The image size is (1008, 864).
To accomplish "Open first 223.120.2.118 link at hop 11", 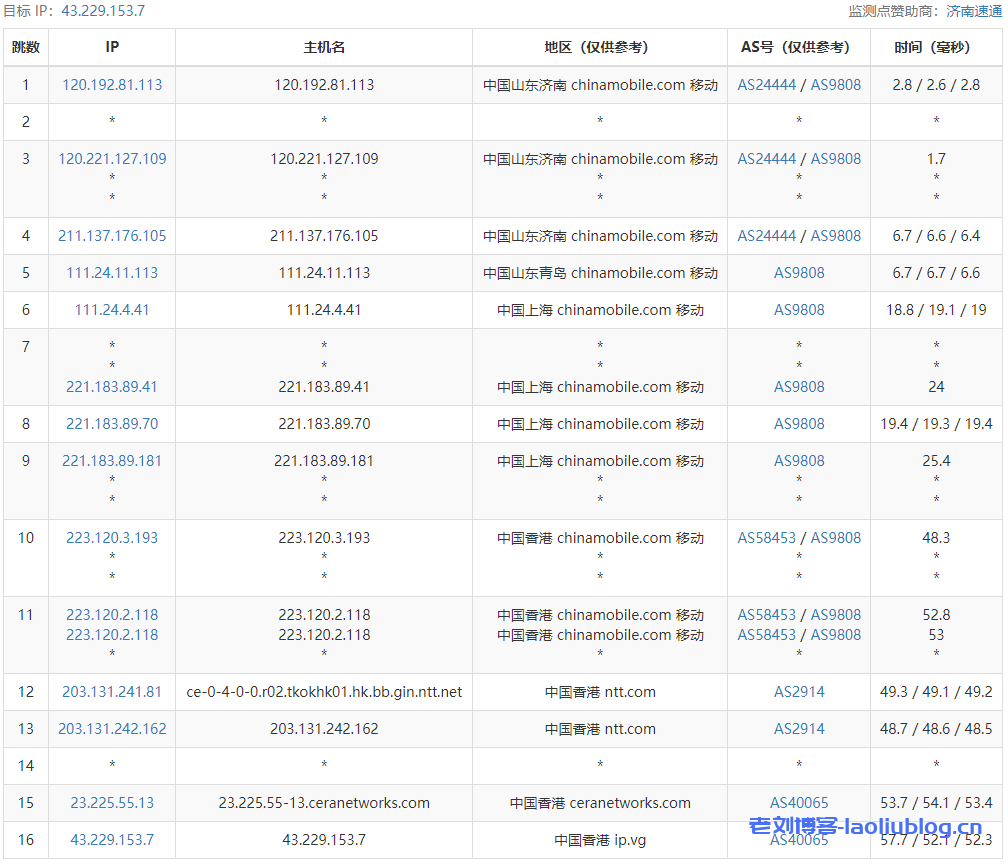I will 110,614.
